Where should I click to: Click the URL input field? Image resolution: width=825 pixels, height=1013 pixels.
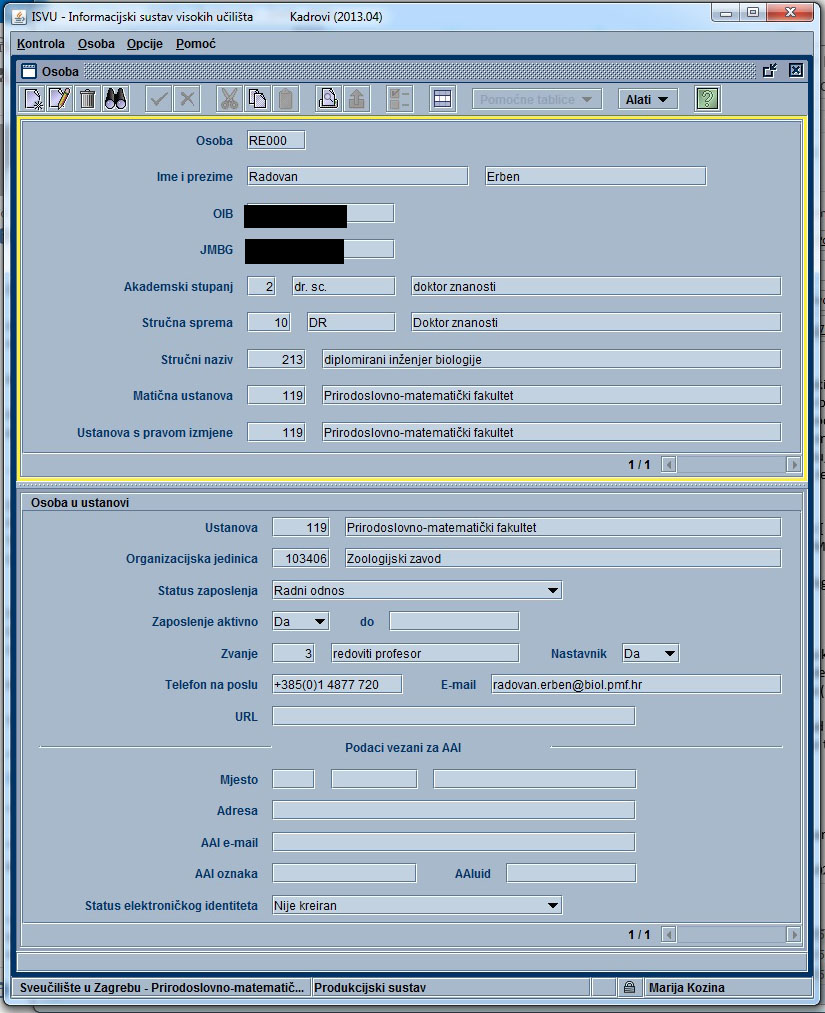click(454, 716)
